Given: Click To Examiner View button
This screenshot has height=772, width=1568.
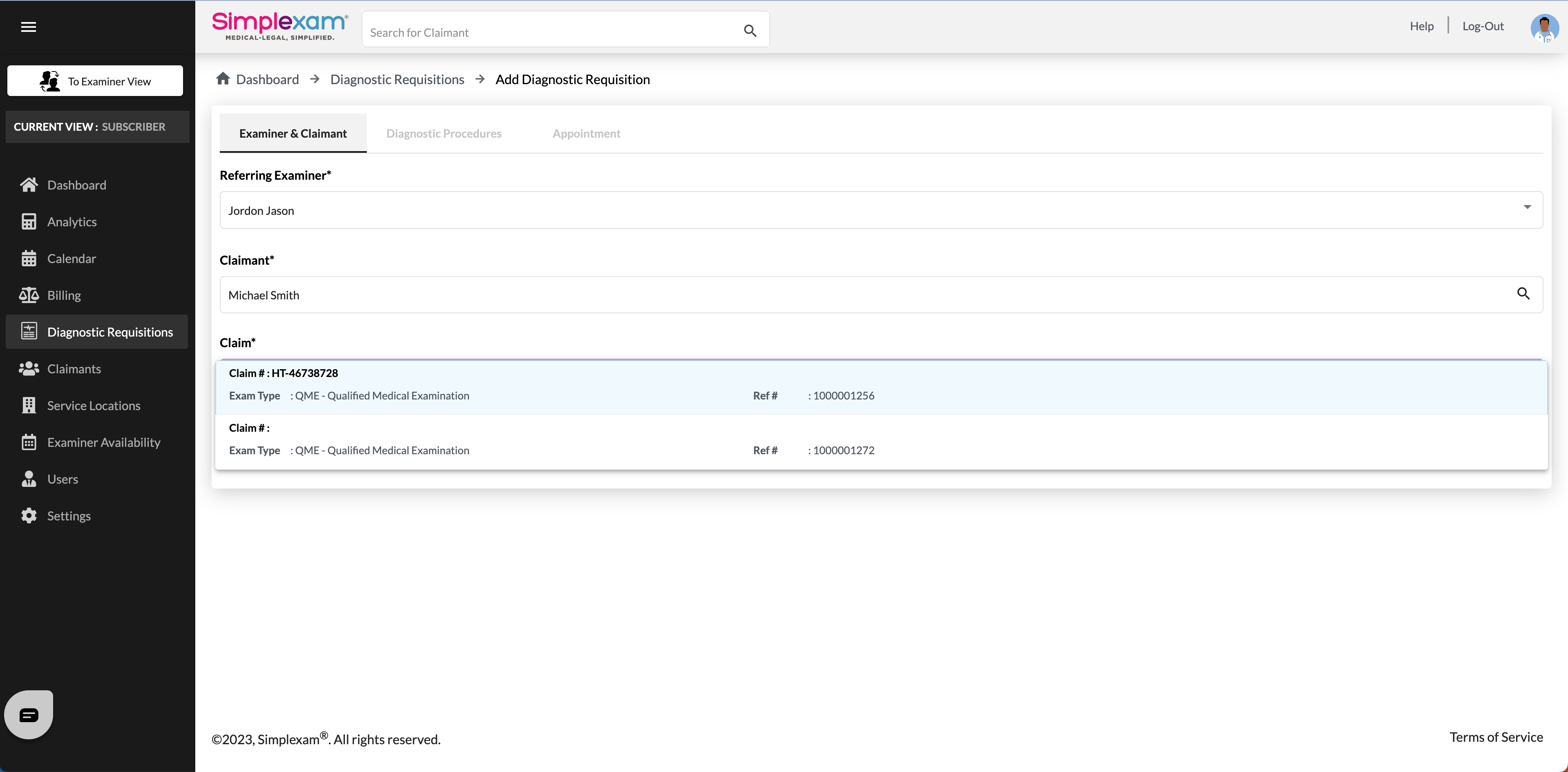Looking at the screenshot, I should pos(95,81).
